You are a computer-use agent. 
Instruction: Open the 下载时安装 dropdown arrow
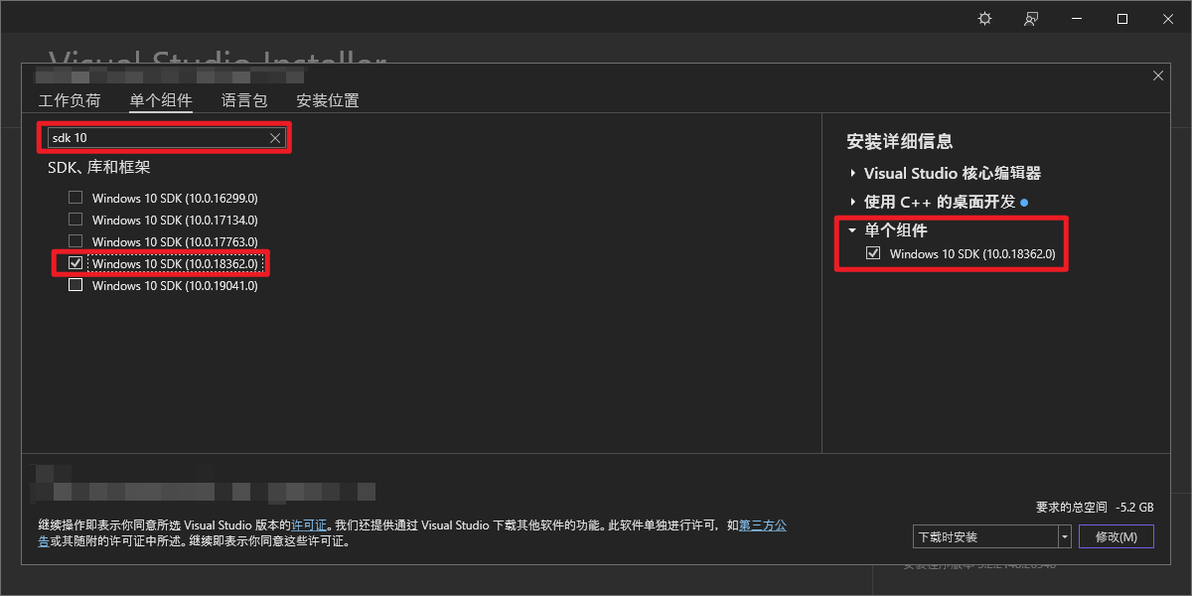(x=1064, y=537)
